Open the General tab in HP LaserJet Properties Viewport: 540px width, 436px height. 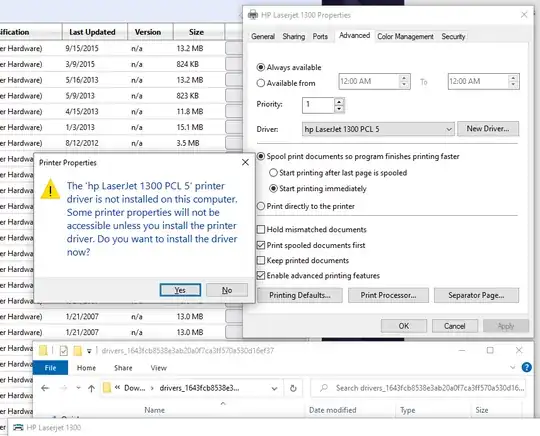click(x=263, y=36)
